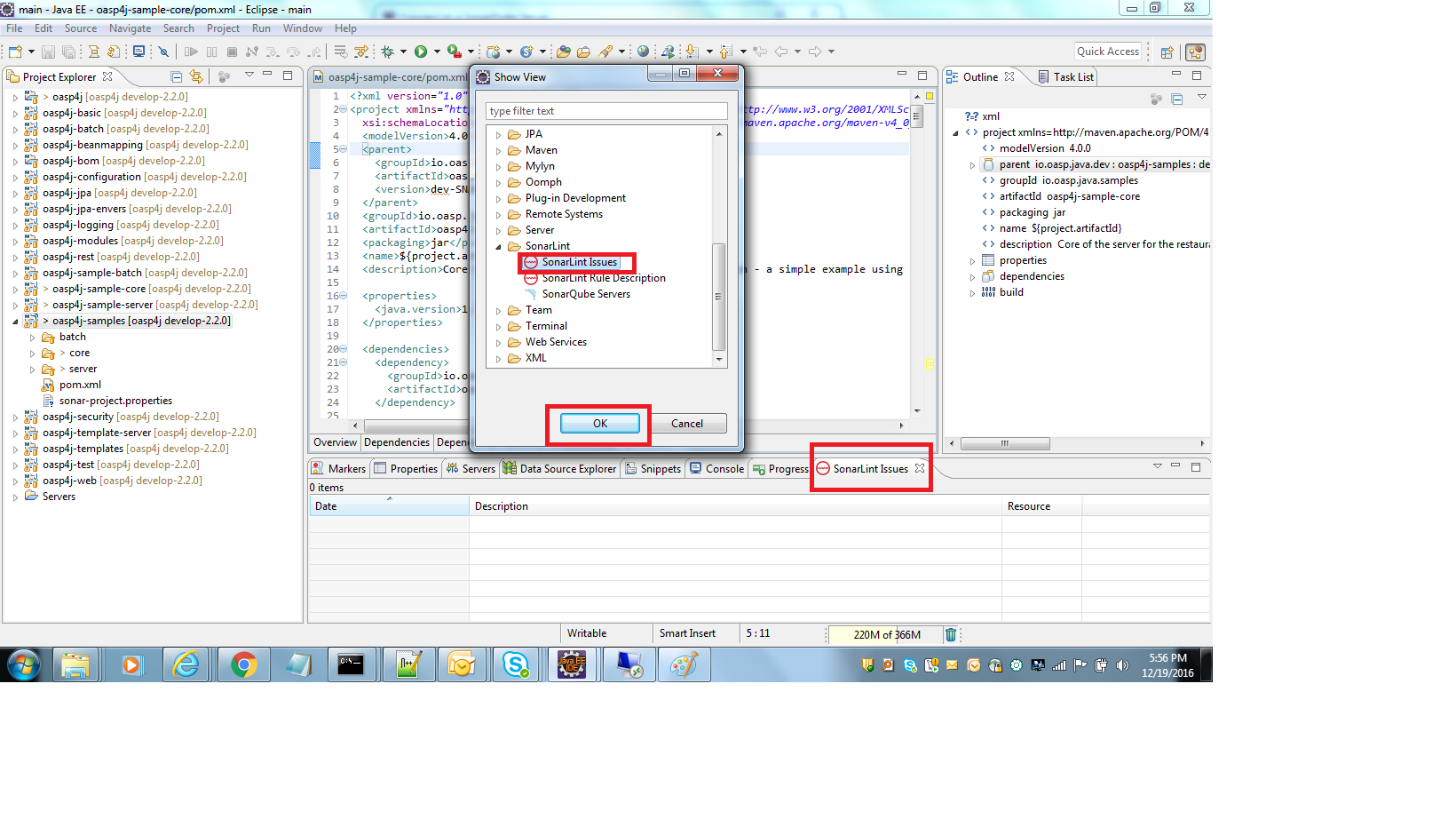Toggle the Java EE perspective button
1456x819 pixels.
(1196, 52)
